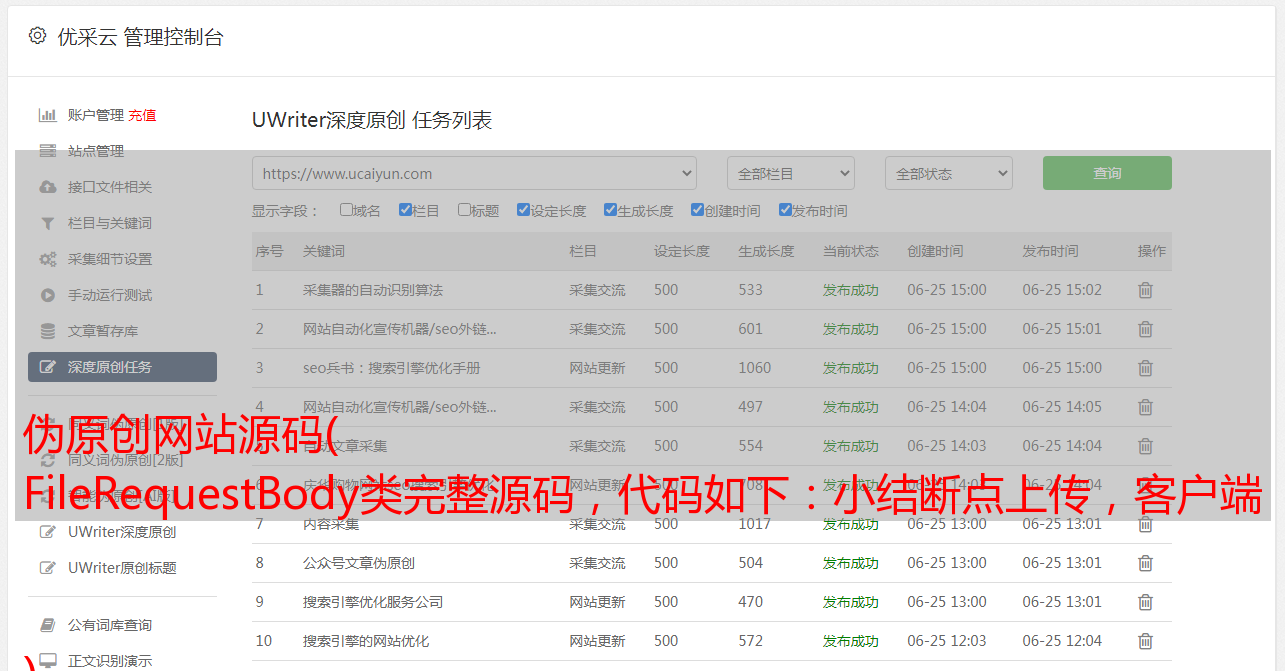Open the https://www.ucaiyun.com site dropdown

coord(474,173)
